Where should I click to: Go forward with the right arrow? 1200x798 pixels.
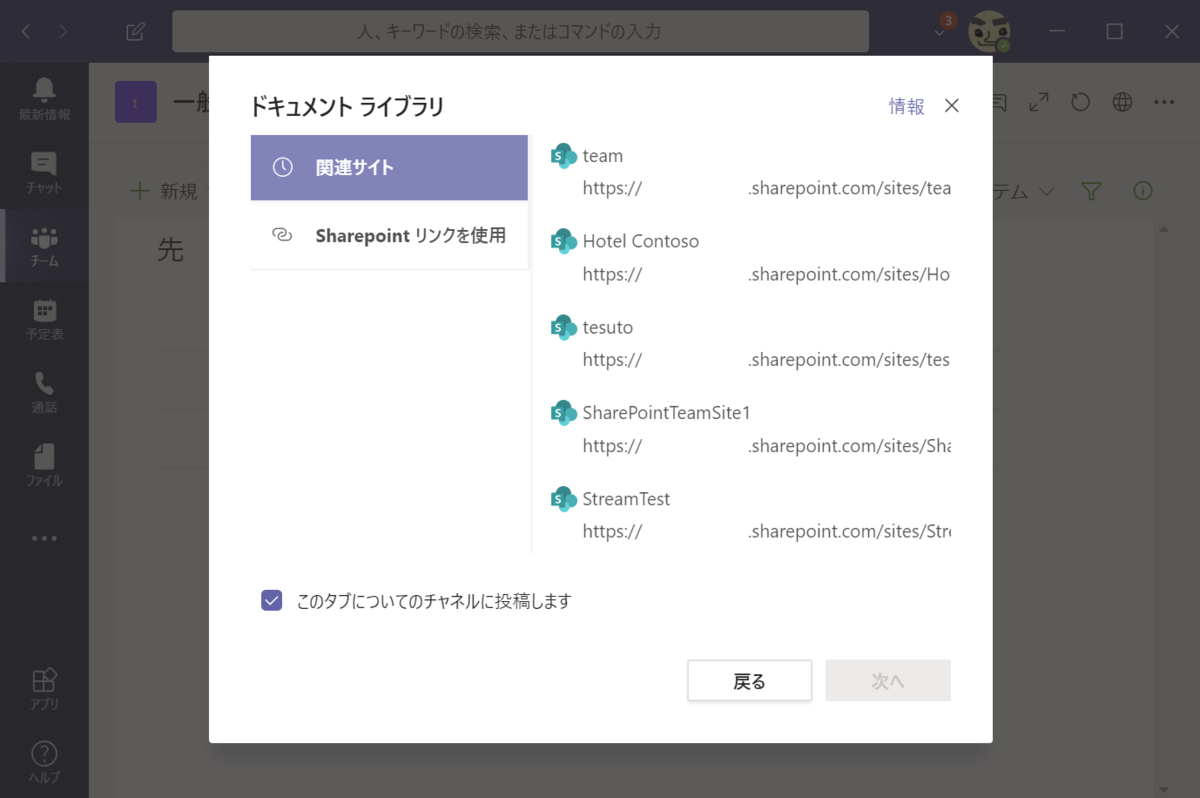coord(63,32)
